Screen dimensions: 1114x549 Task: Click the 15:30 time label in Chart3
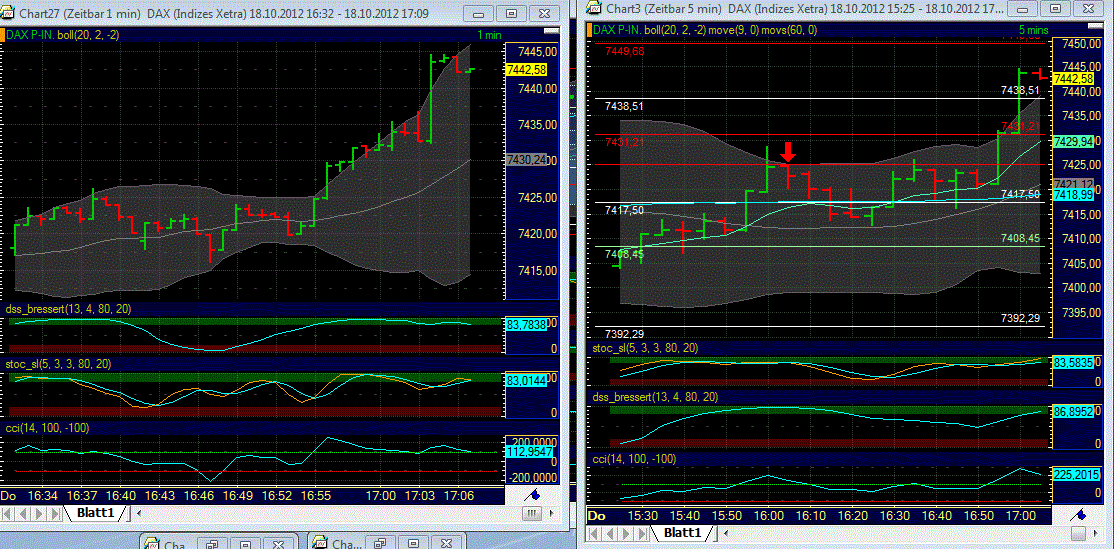[x=642, y=514]
